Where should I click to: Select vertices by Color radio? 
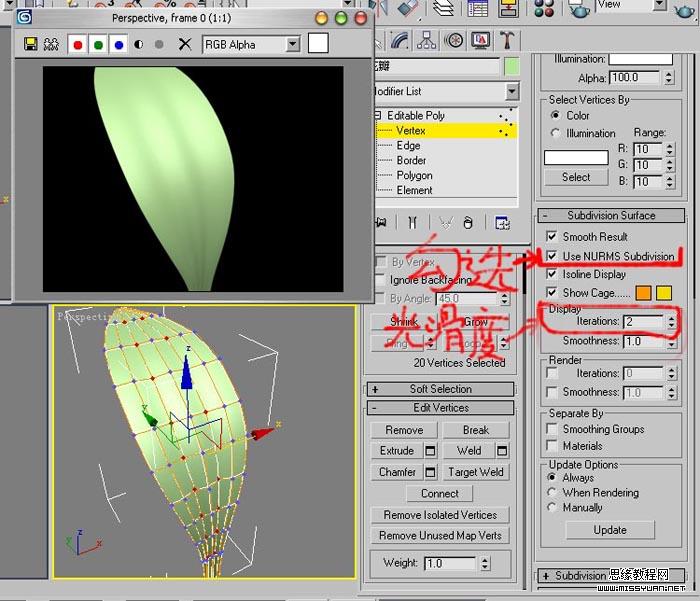point(555,115)
